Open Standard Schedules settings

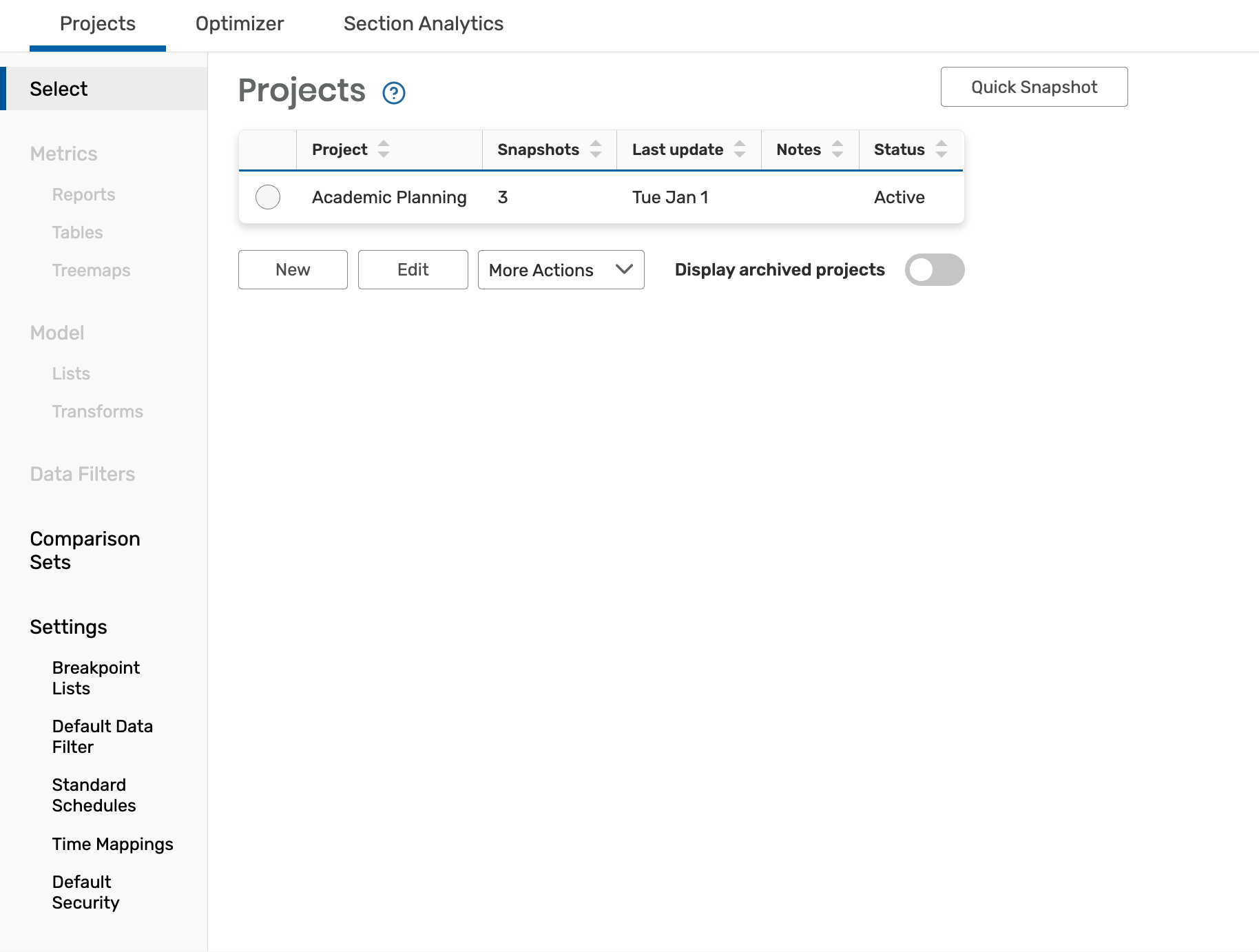click(x=94, y=795)
